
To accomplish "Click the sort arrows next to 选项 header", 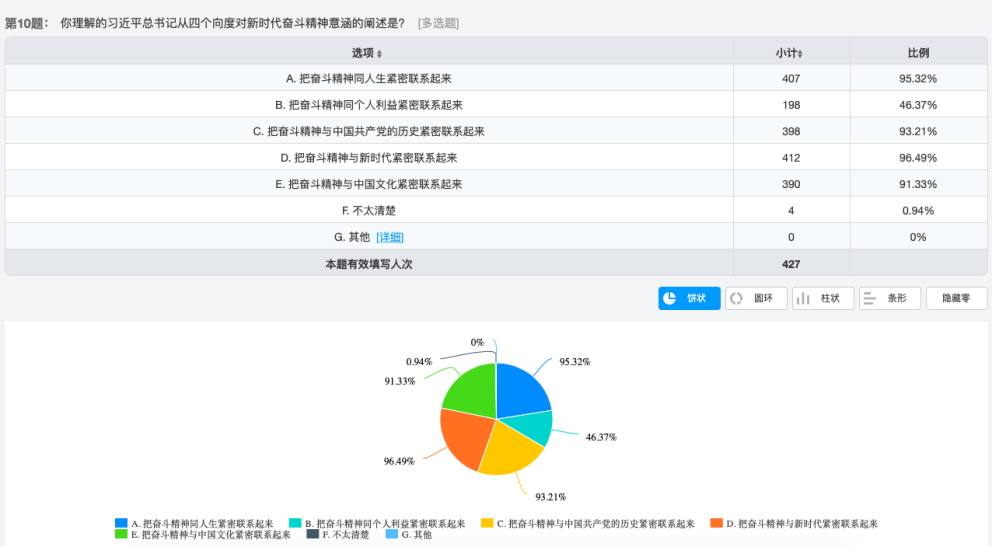I will point(380,52).
